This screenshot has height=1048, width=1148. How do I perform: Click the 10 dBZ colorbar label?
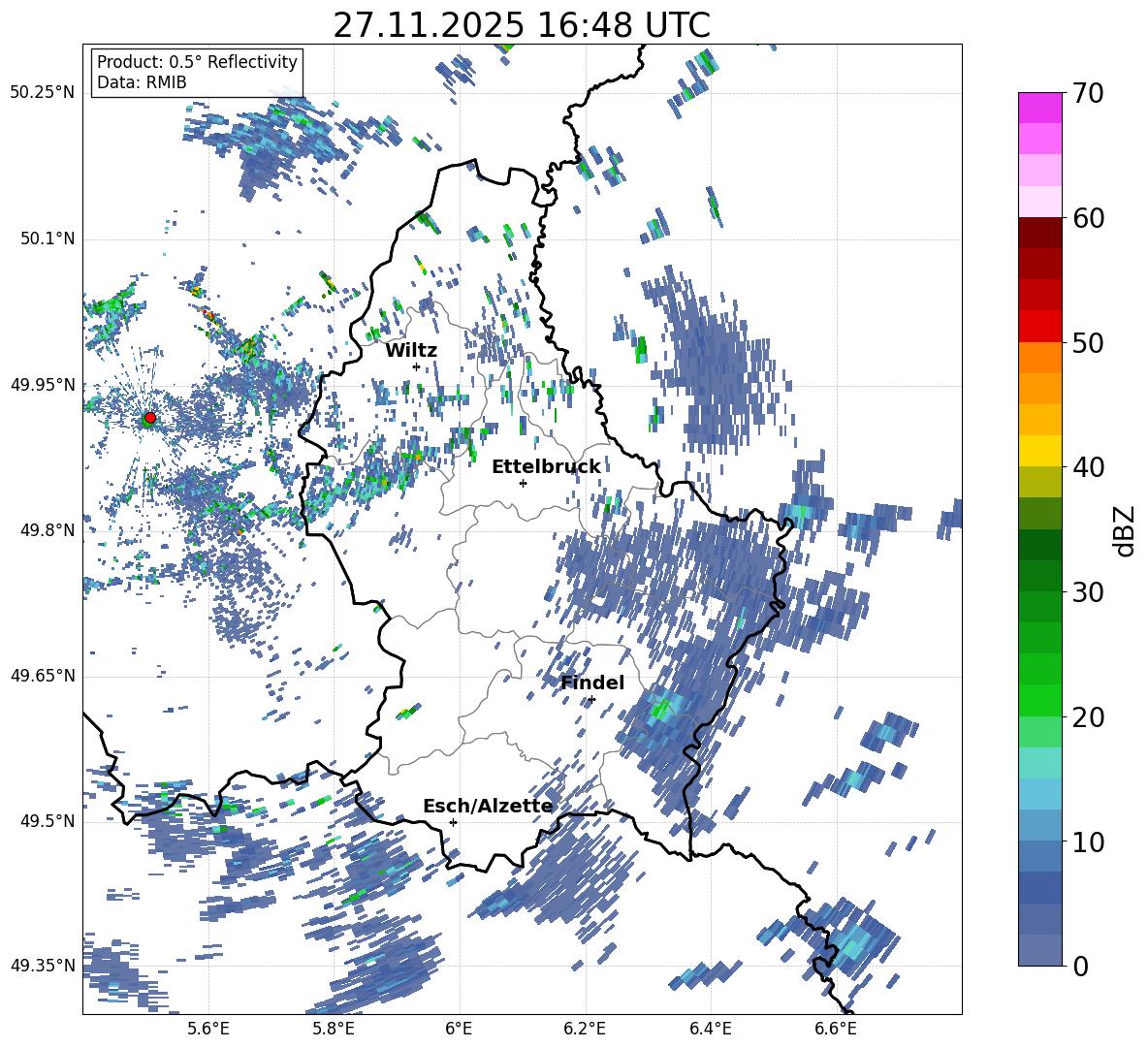(1088, 842)
